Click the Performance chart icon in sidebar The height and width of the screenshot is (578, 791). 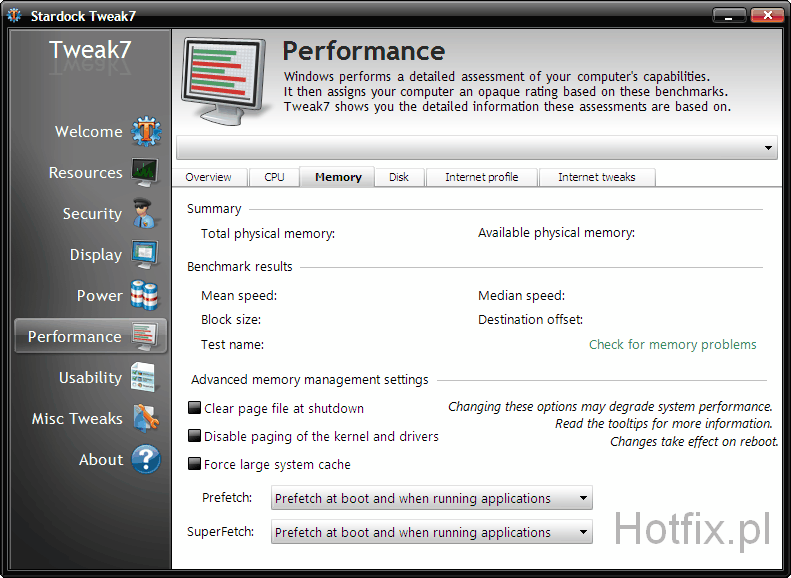pos(145,336)
